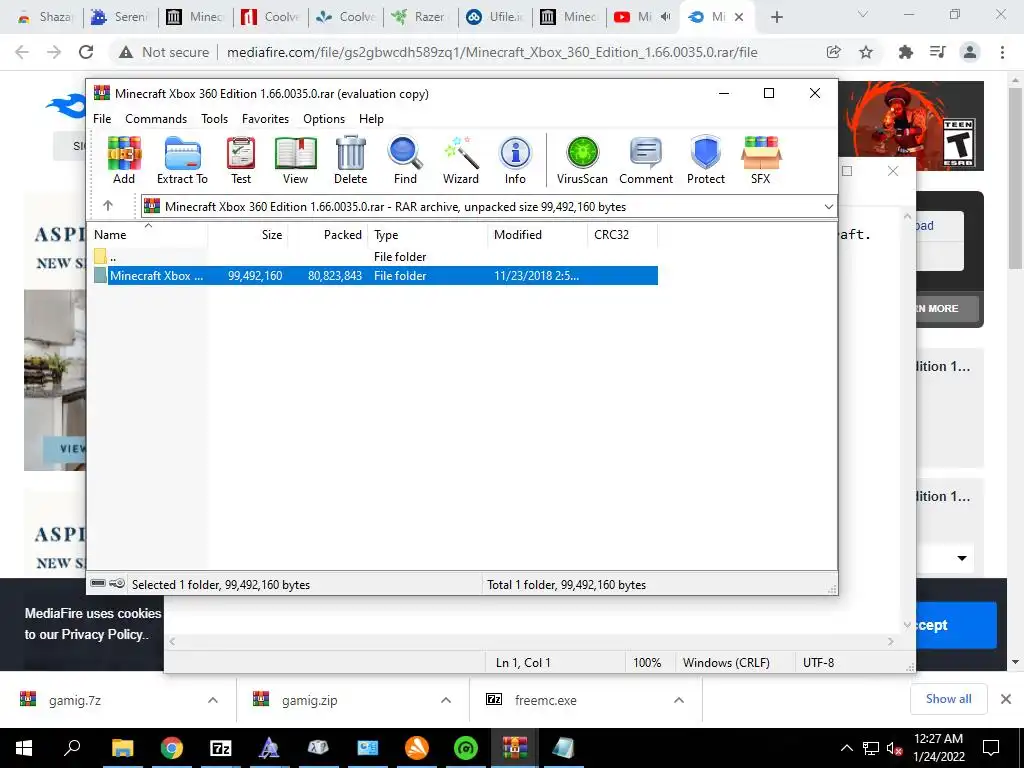Screen dimensions: 1024x768
Task: Launch the Wizard wand tool
Action: click(x=460, y=160)
